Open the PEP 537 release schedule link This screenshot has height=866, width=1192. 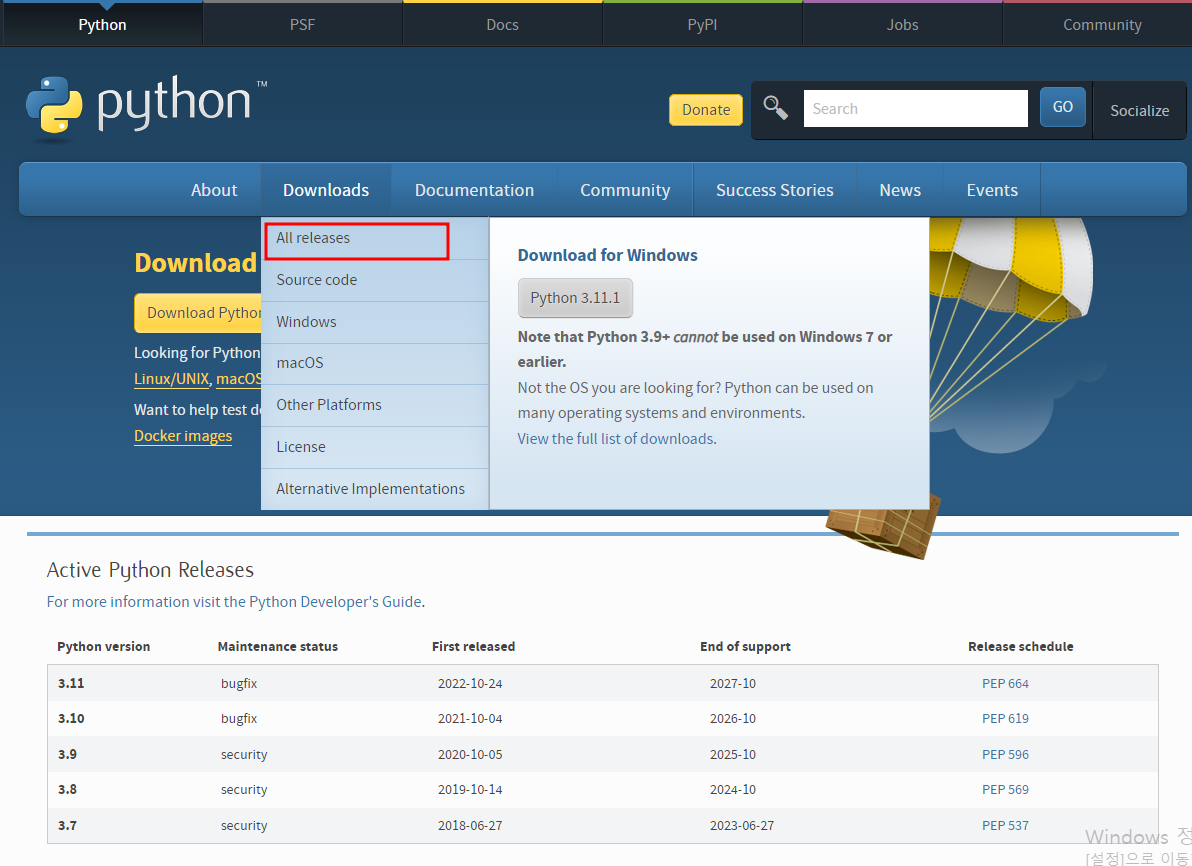coord(1005,825)
